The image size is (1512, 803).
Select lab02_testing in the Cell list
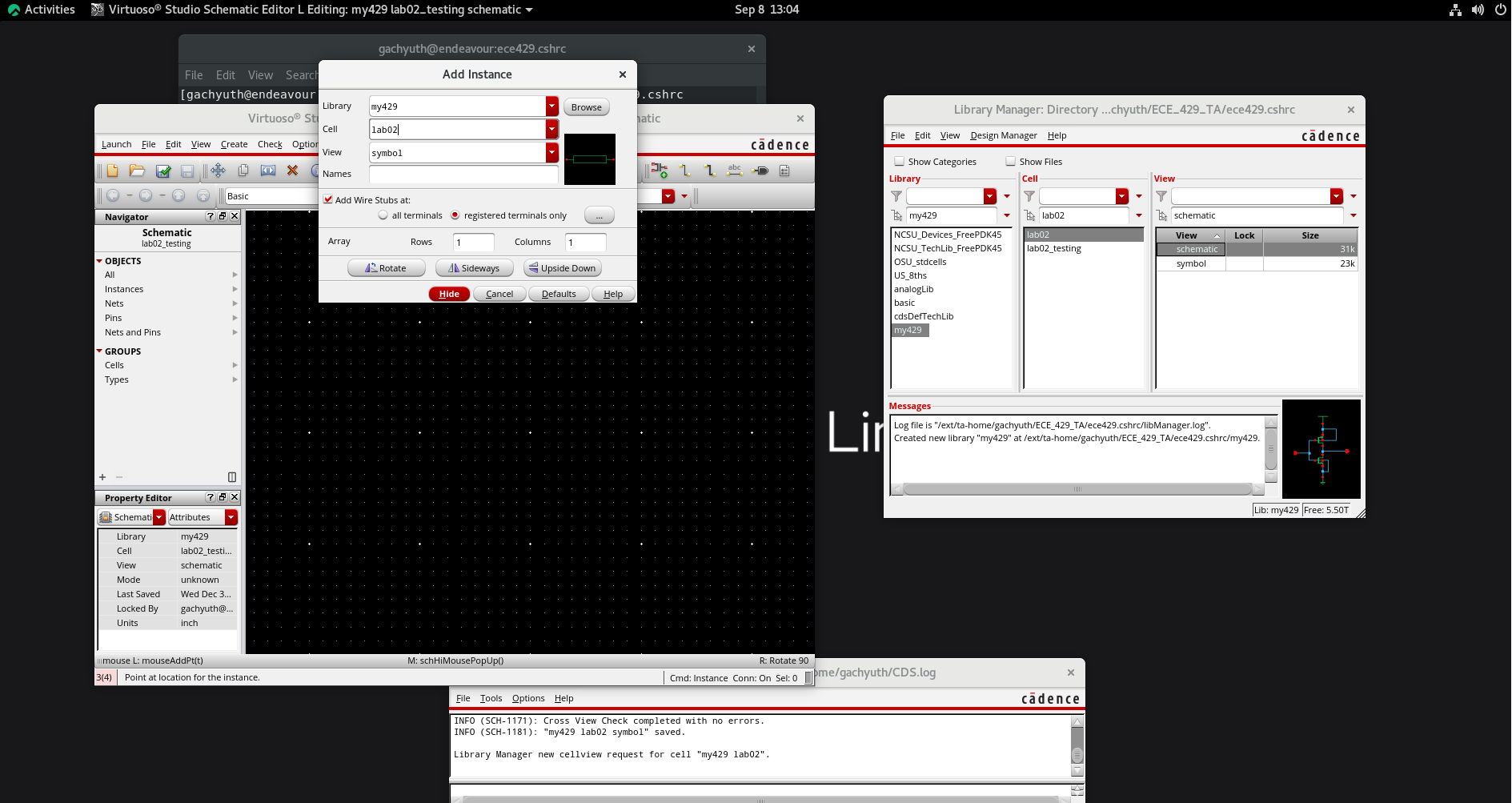(x=1053, y=248)
